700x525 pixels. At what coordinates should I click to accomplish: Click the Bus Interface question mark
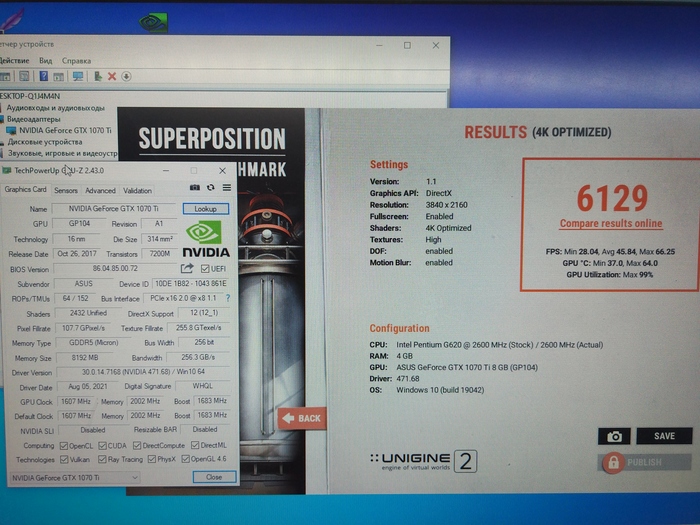(x=228, y=298)
